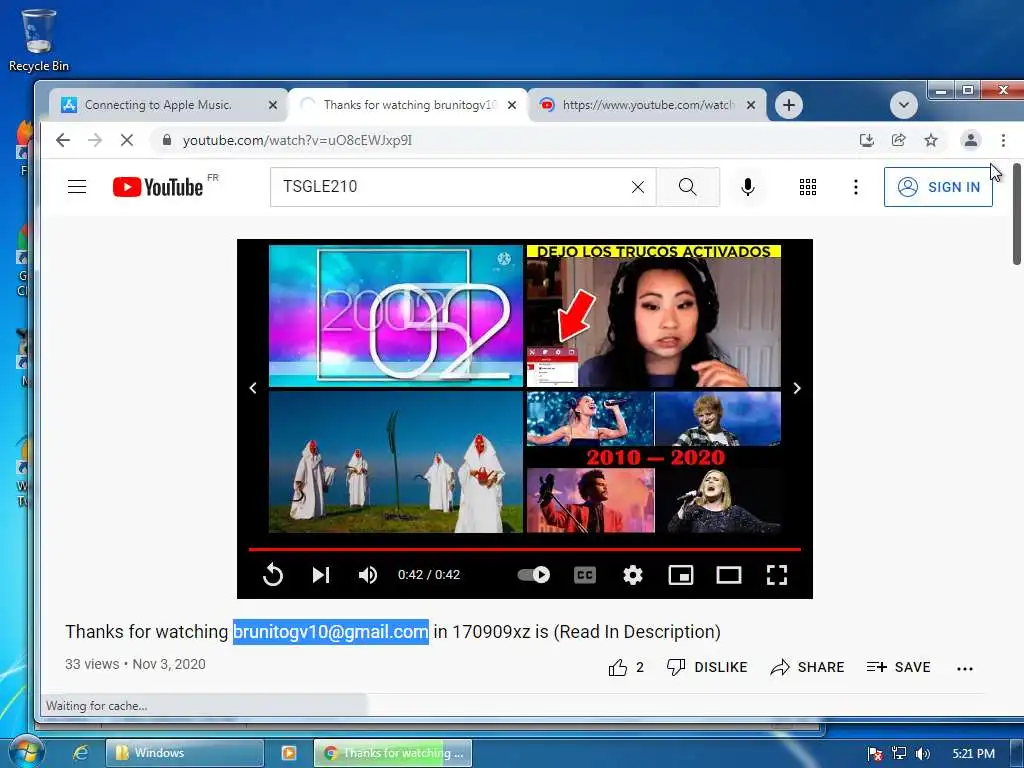Click the DISLIKE button
1024x768 pixels.
[x=707, y=667]
